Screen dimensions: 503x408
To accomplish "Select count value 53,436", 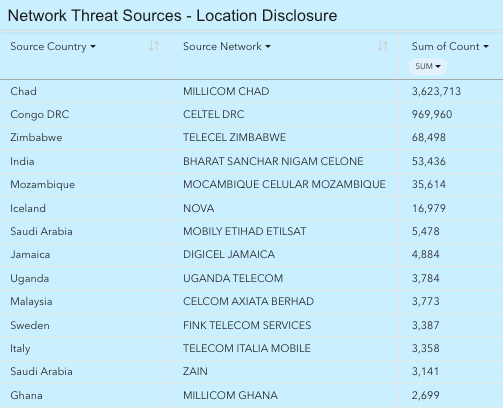I will (428, 161).
